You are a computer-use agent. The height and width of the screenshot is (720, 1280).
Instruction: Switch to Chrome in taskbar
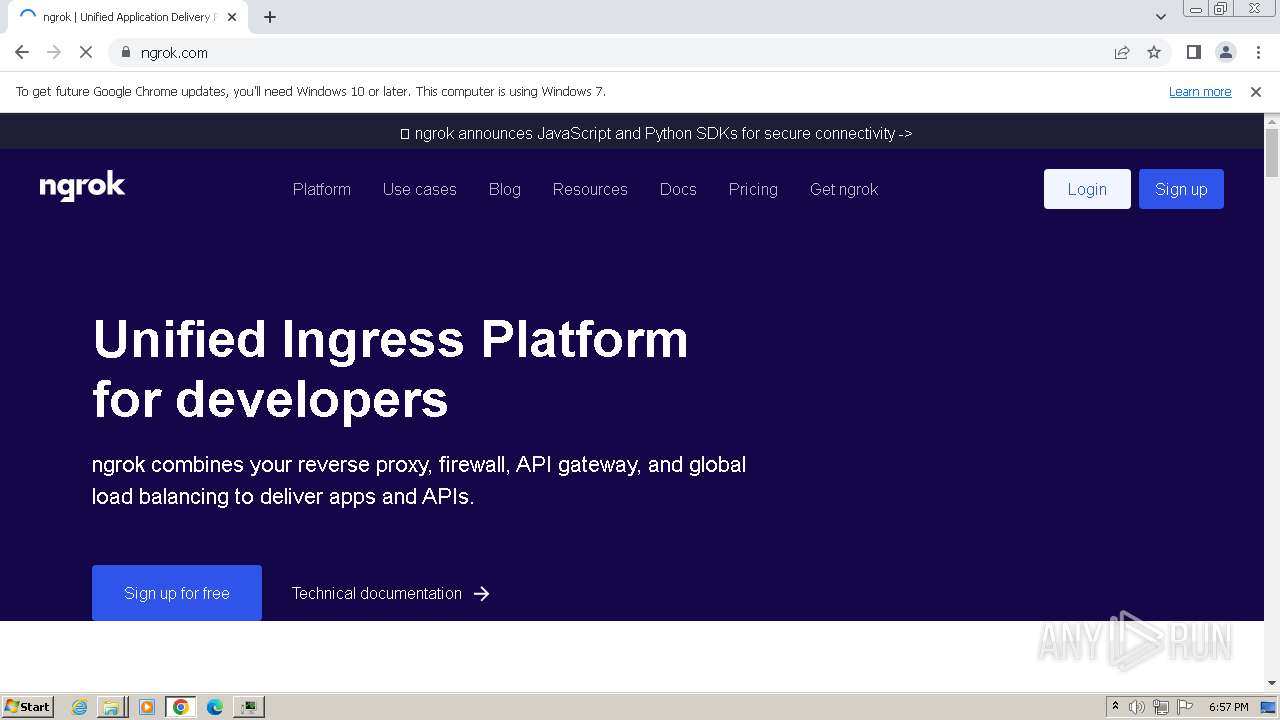181,707
